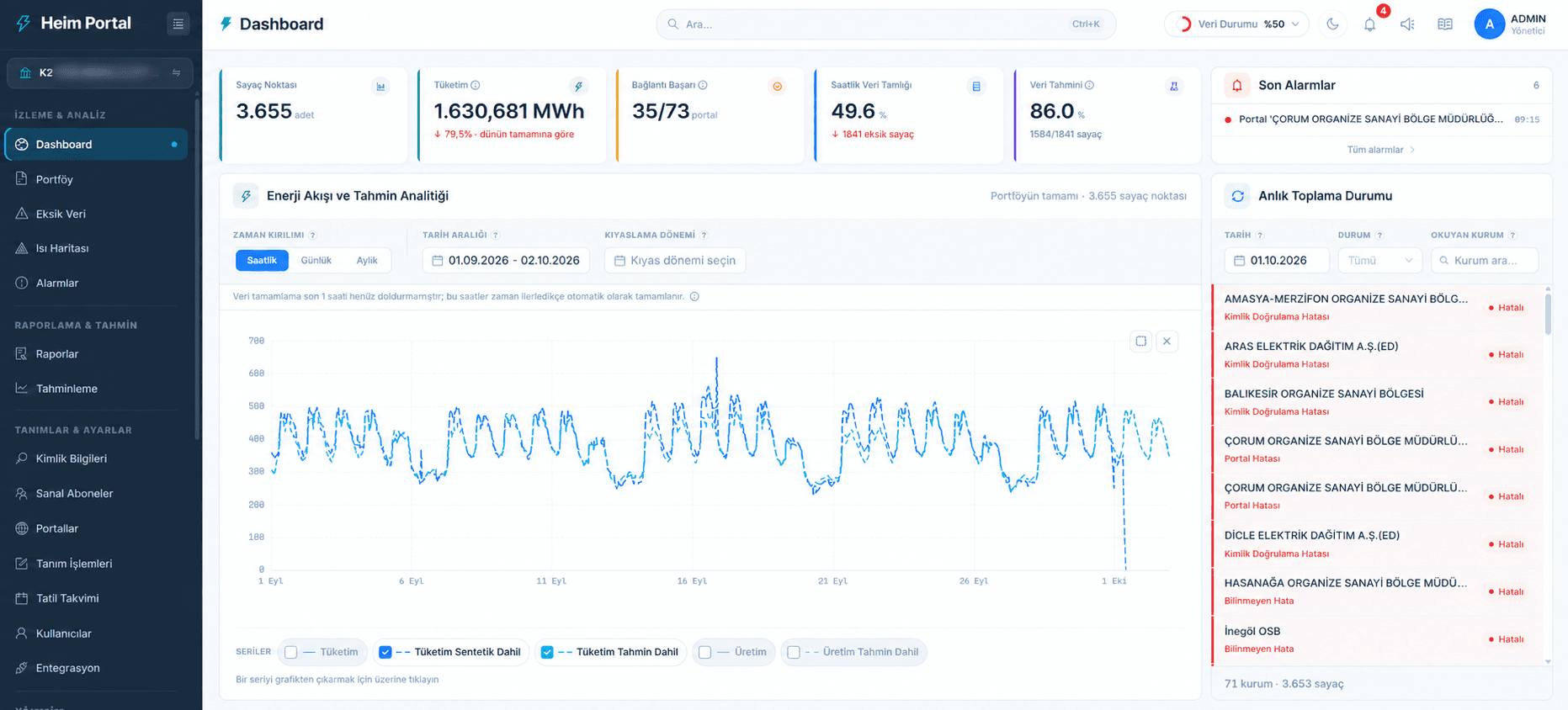Click help icon next to Zaman Kırılımı

(x=313, y=236)
